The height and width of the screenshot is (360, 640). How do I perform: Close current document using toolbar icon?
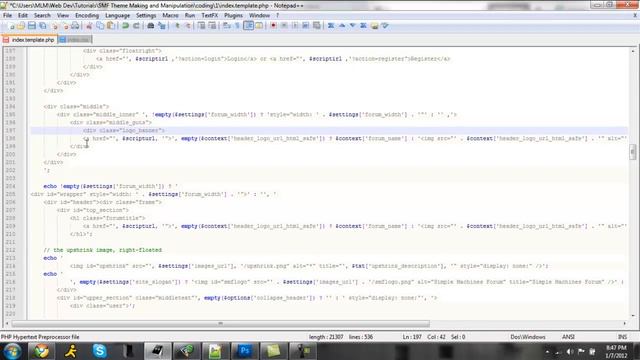coord(54,26)
